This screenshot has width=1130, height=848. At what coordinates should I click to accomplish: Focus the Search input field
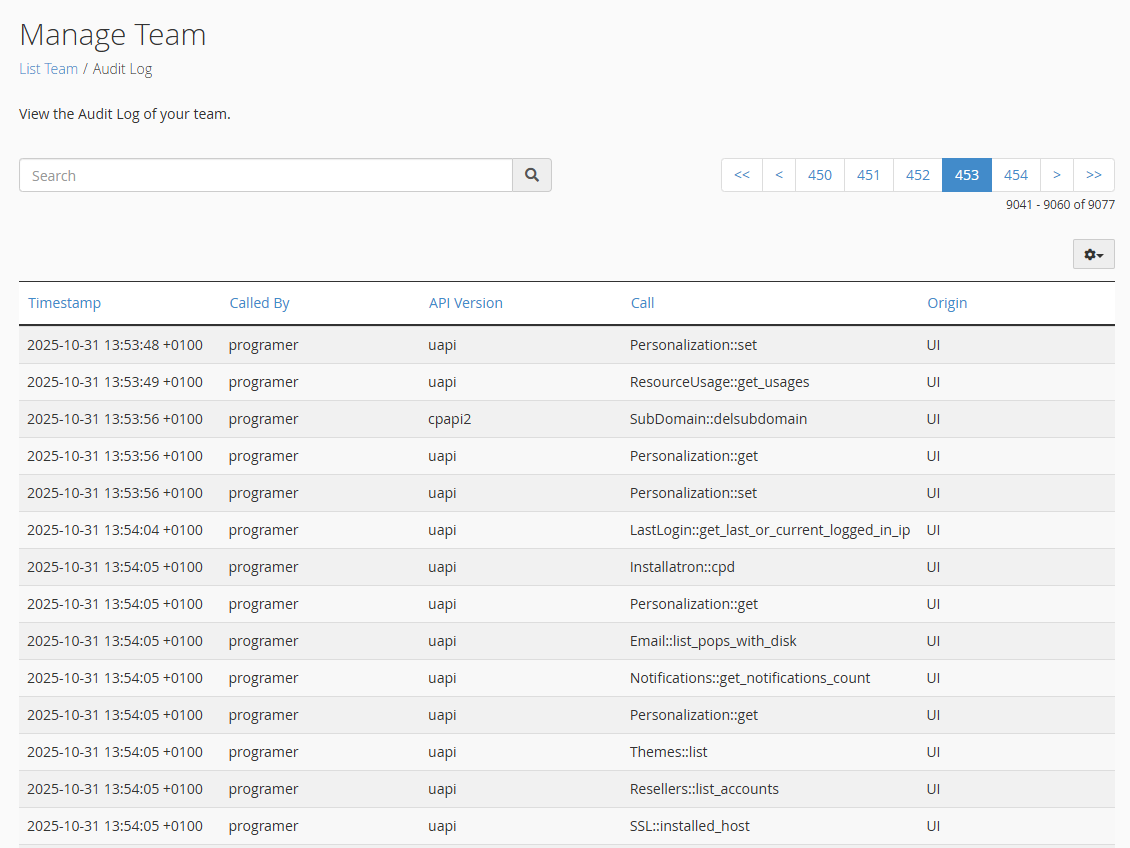click(266, 175)
